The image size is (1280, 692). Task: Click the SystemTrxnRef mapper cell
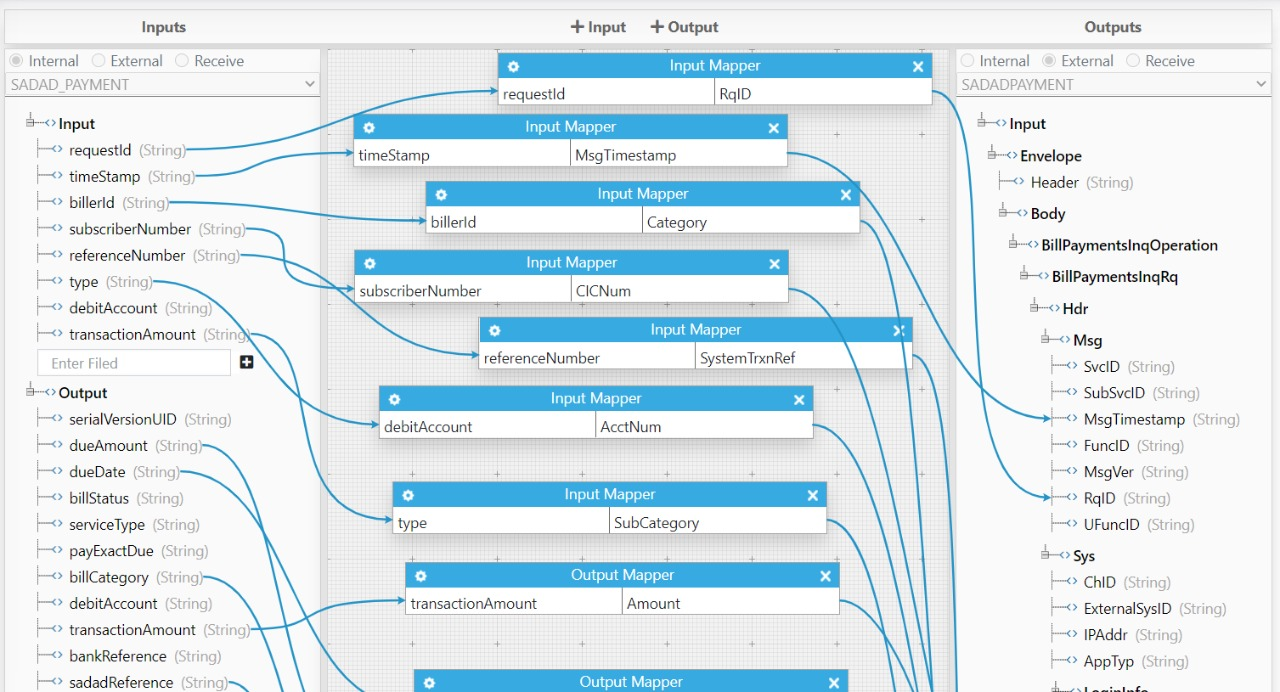coord(803,358)
